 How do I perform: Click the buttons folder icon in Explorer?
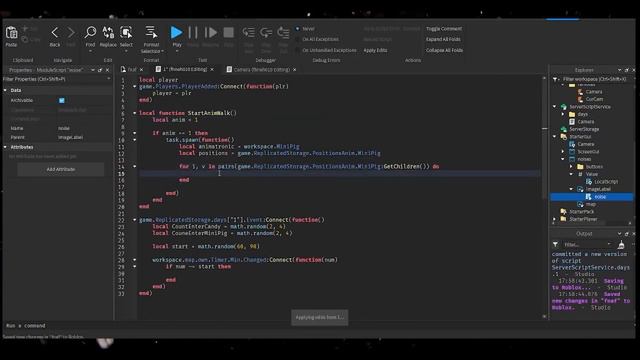tap(580, 167)
